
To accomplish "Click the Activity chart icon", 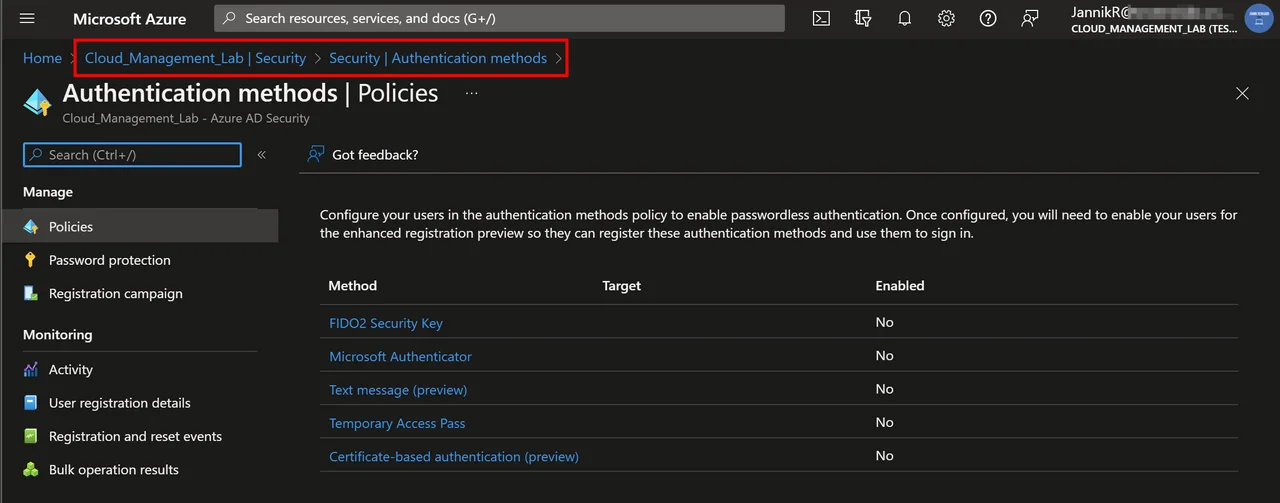I will (31, 370).
